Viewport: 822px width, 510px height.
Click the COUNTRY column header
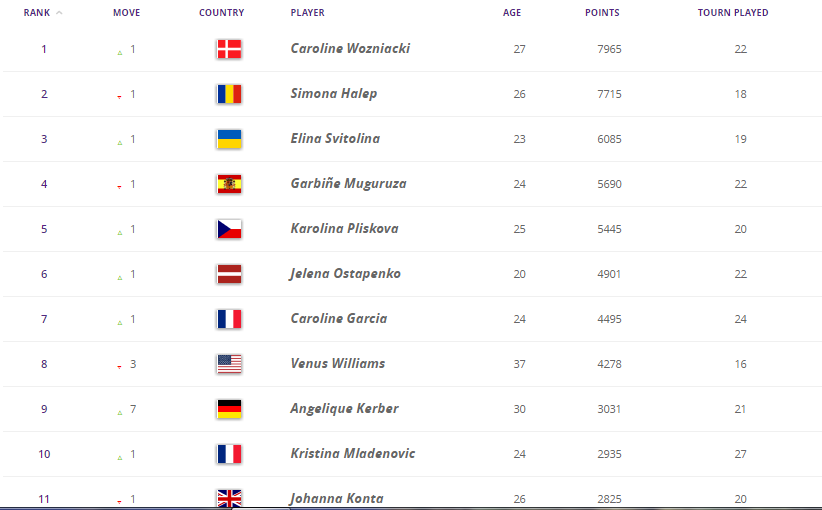click(221, 13)
